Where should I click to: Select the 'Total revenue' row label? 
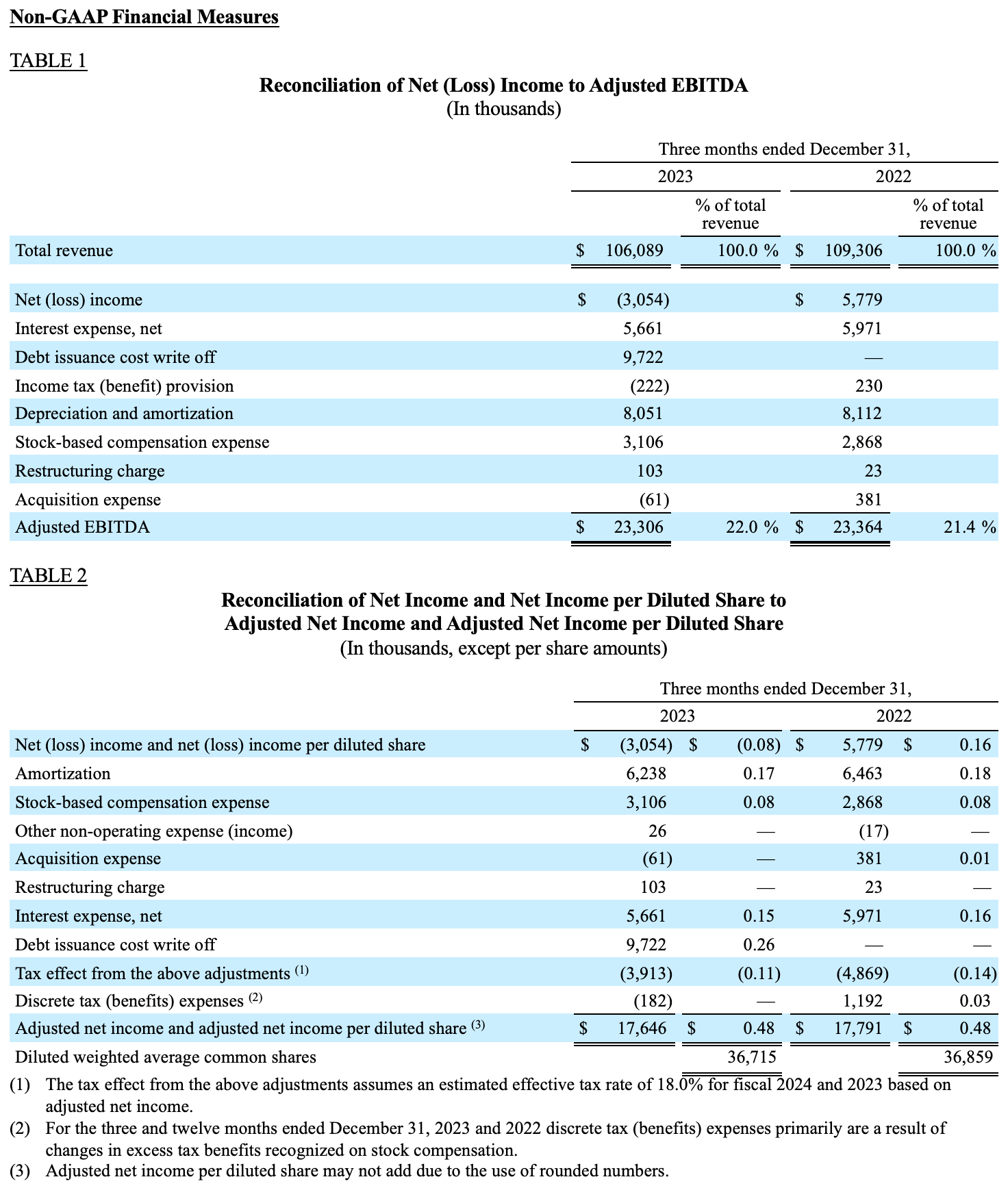pos(64,251)
